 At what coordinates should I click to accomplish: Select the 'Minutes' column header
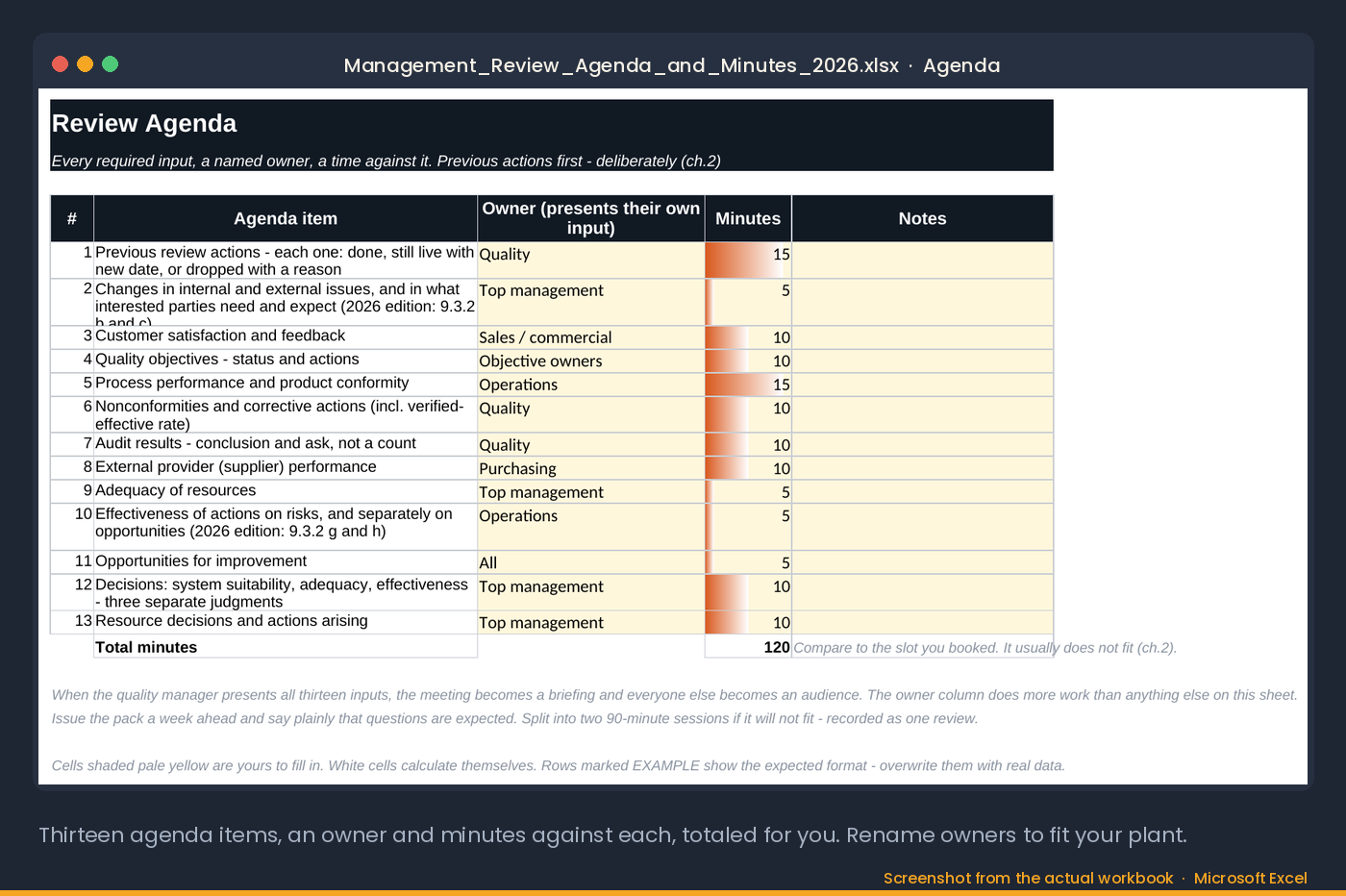748,218
